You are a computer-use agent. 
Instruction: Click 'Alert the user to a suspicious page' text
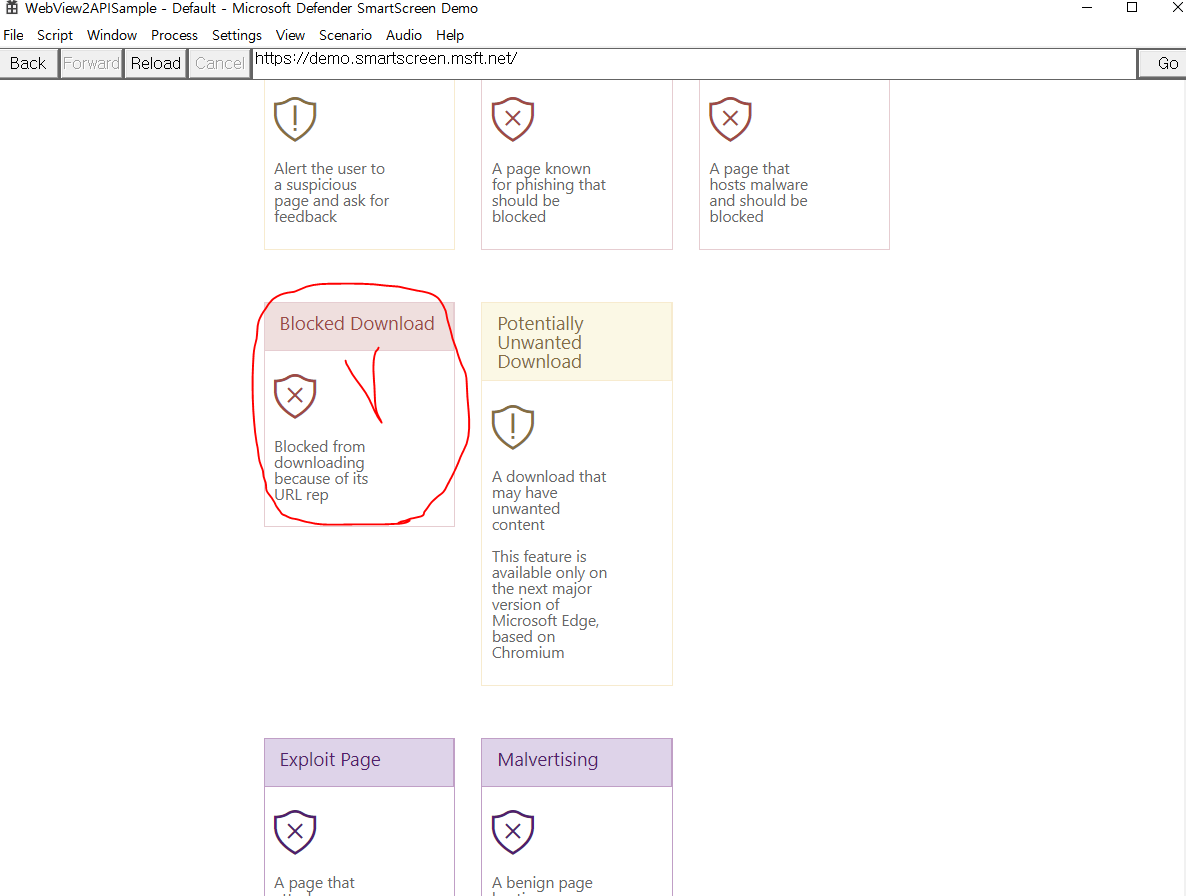(331, 193)
